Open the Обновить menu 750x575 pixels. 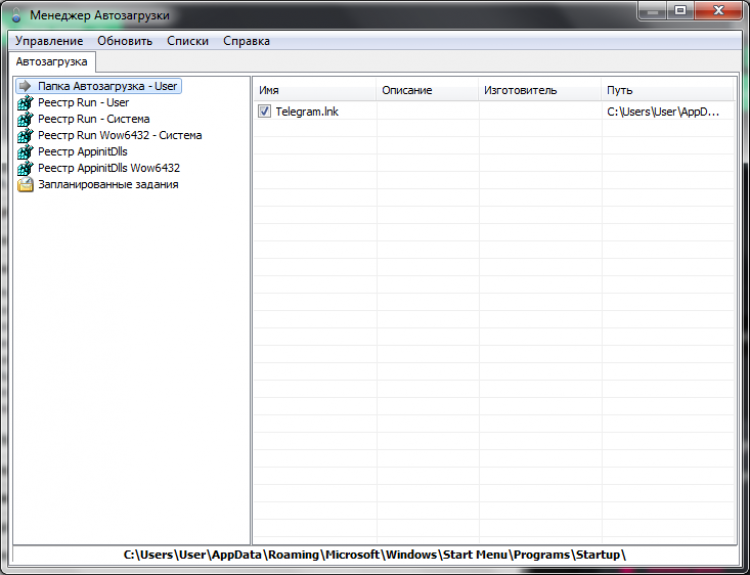click(124, 41)
